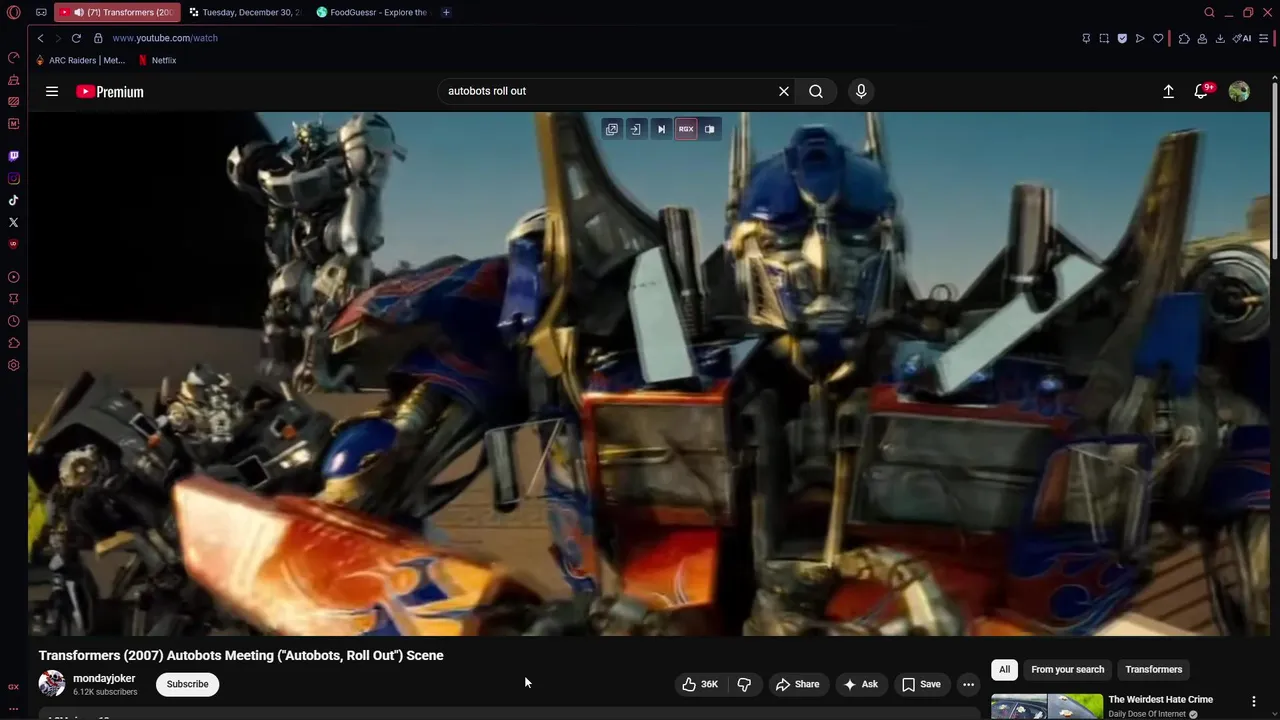Open Aria AI assistant
1280x720 pixels.
[x=1242, y=38]
